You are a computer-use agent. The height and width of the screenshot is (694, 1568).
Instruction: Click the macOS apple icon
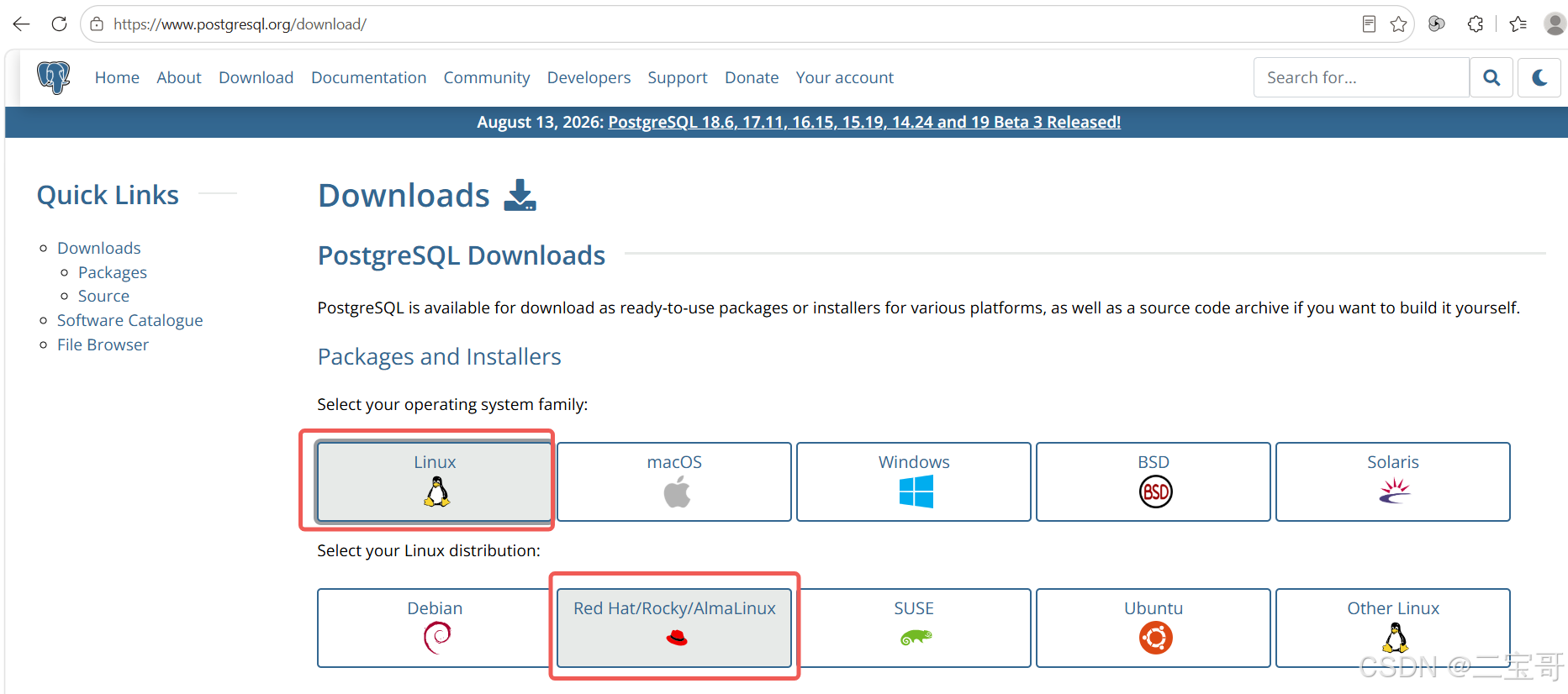(677, 492)
